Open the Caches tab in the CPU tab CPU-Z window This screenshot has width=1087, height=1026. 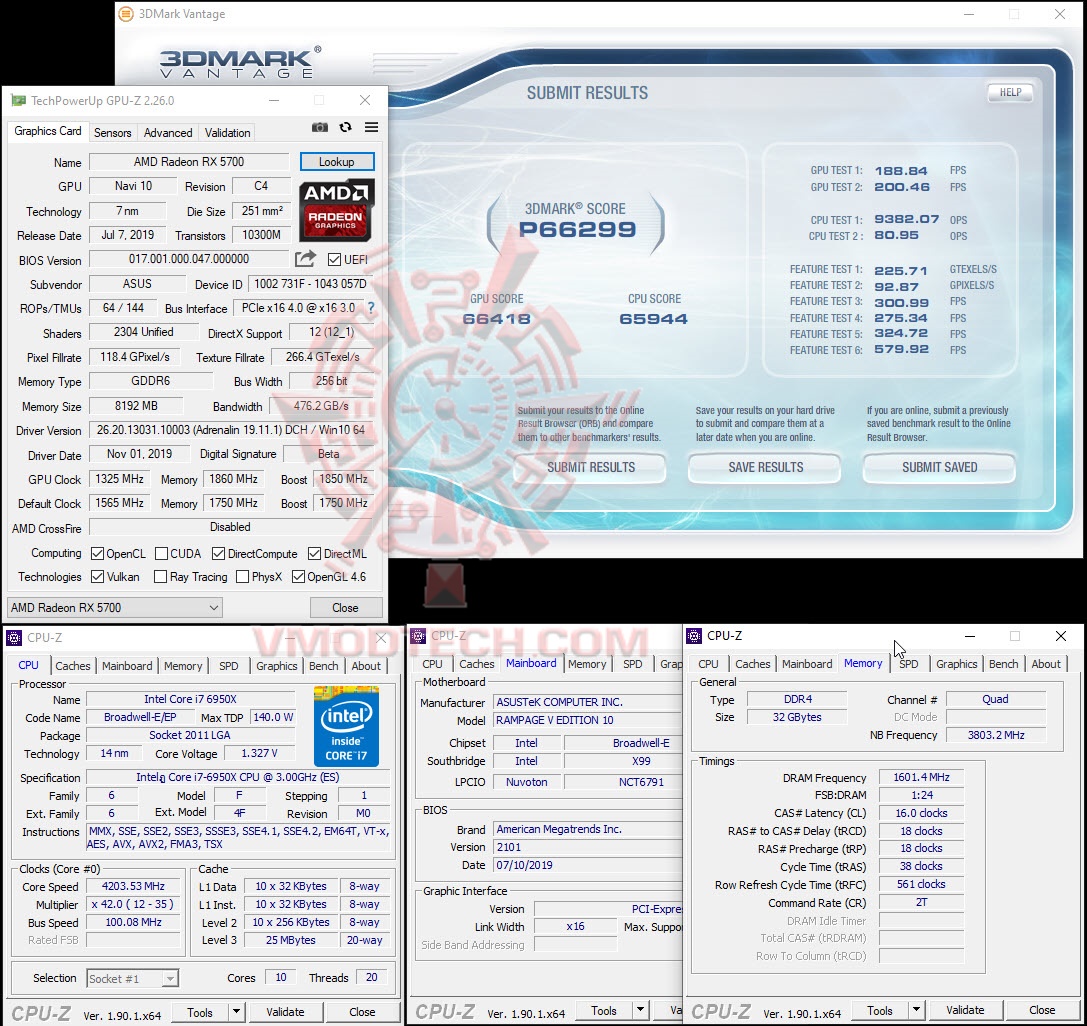point(73,666)
